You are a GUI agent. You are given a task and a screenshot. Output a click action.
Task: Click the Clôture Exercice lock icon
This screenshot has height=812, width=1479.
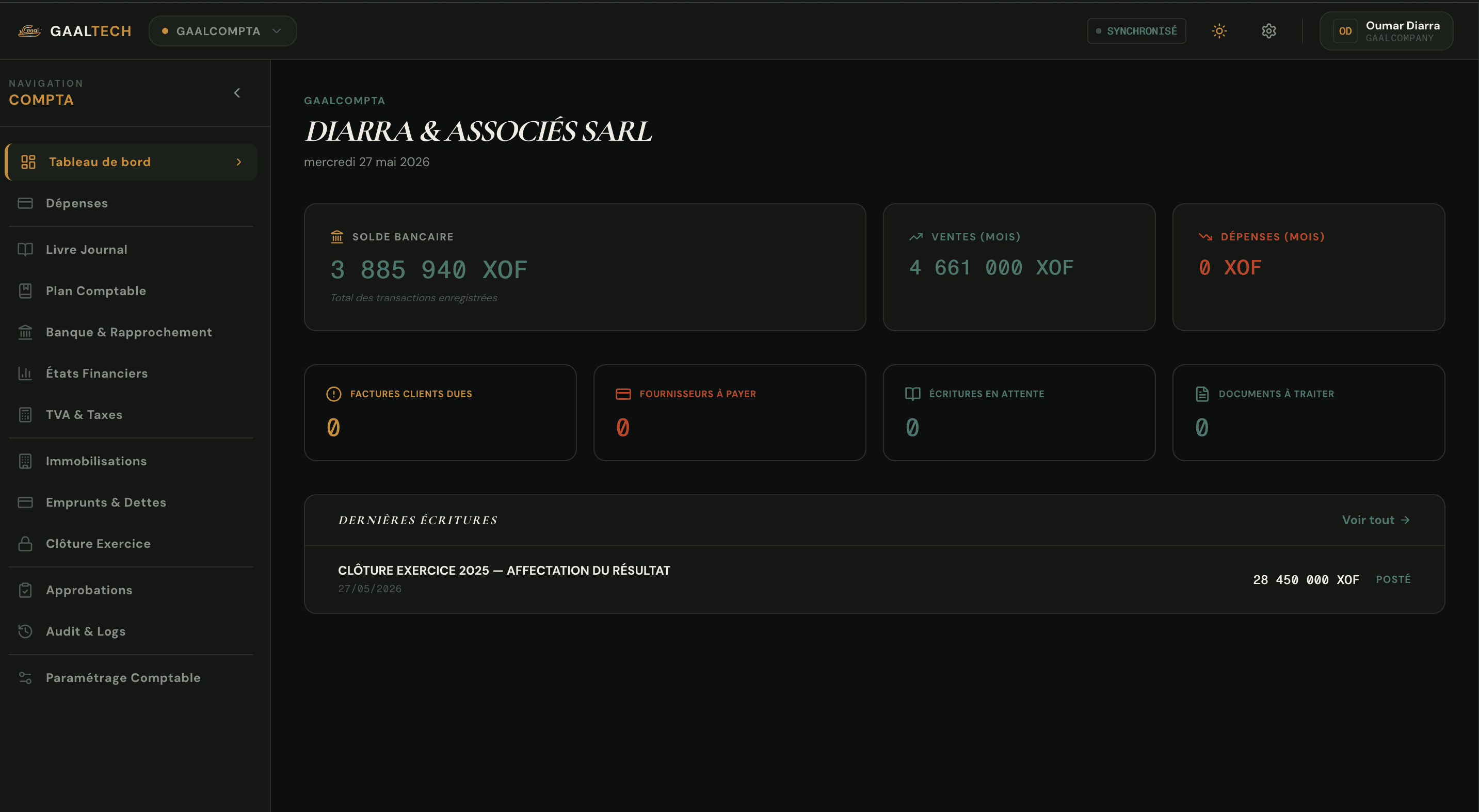(25, 544)
